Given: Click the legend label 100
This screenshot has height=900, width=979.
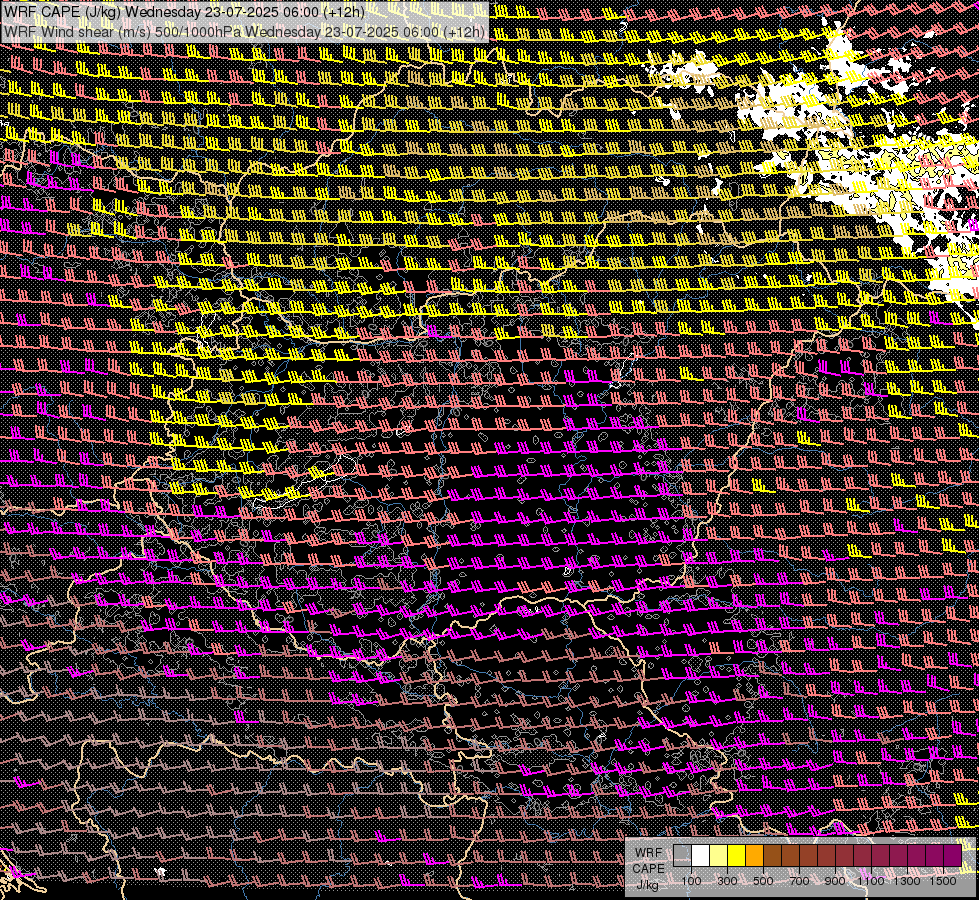Looking at the screenshot, I should 691,881.
